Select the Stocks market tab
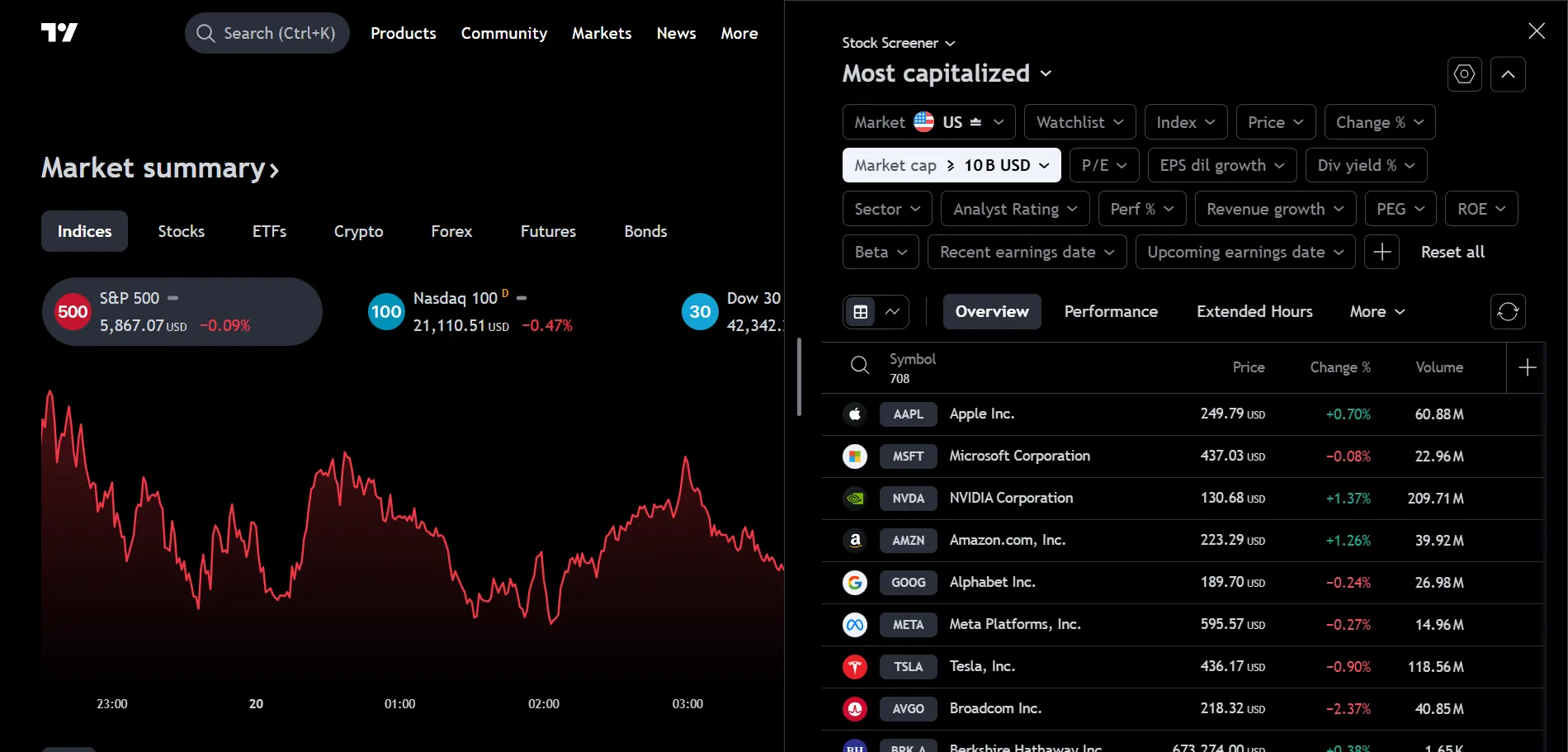 (x=182, y=231)
